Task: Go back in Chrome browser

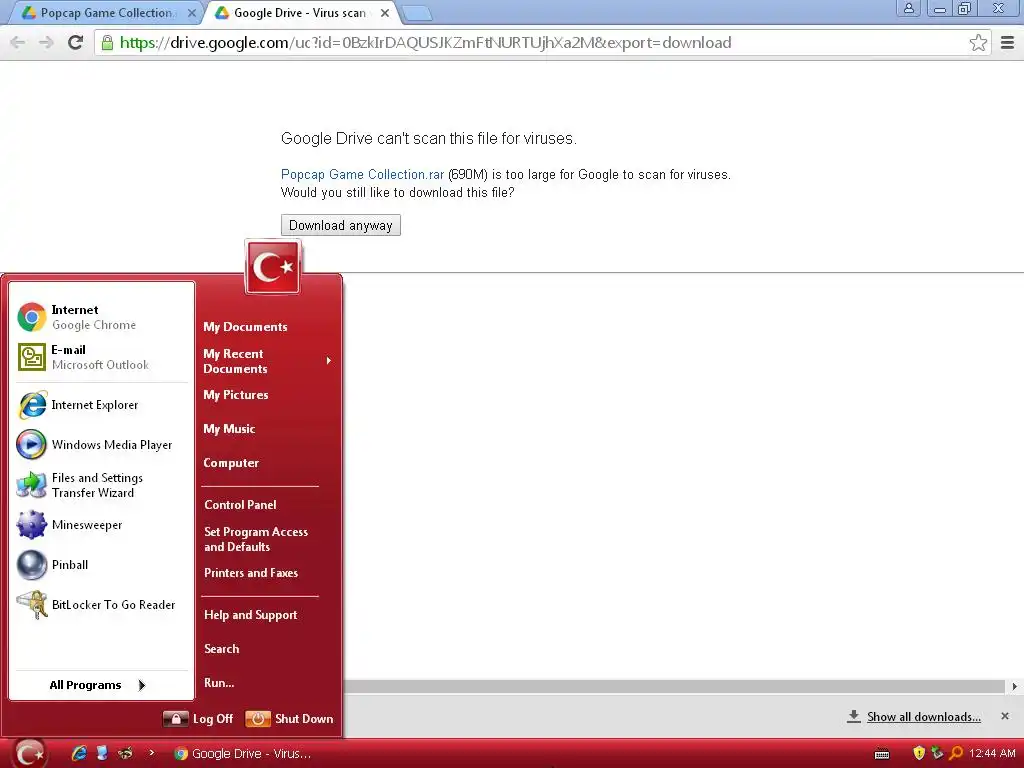Action: (18, 42)
